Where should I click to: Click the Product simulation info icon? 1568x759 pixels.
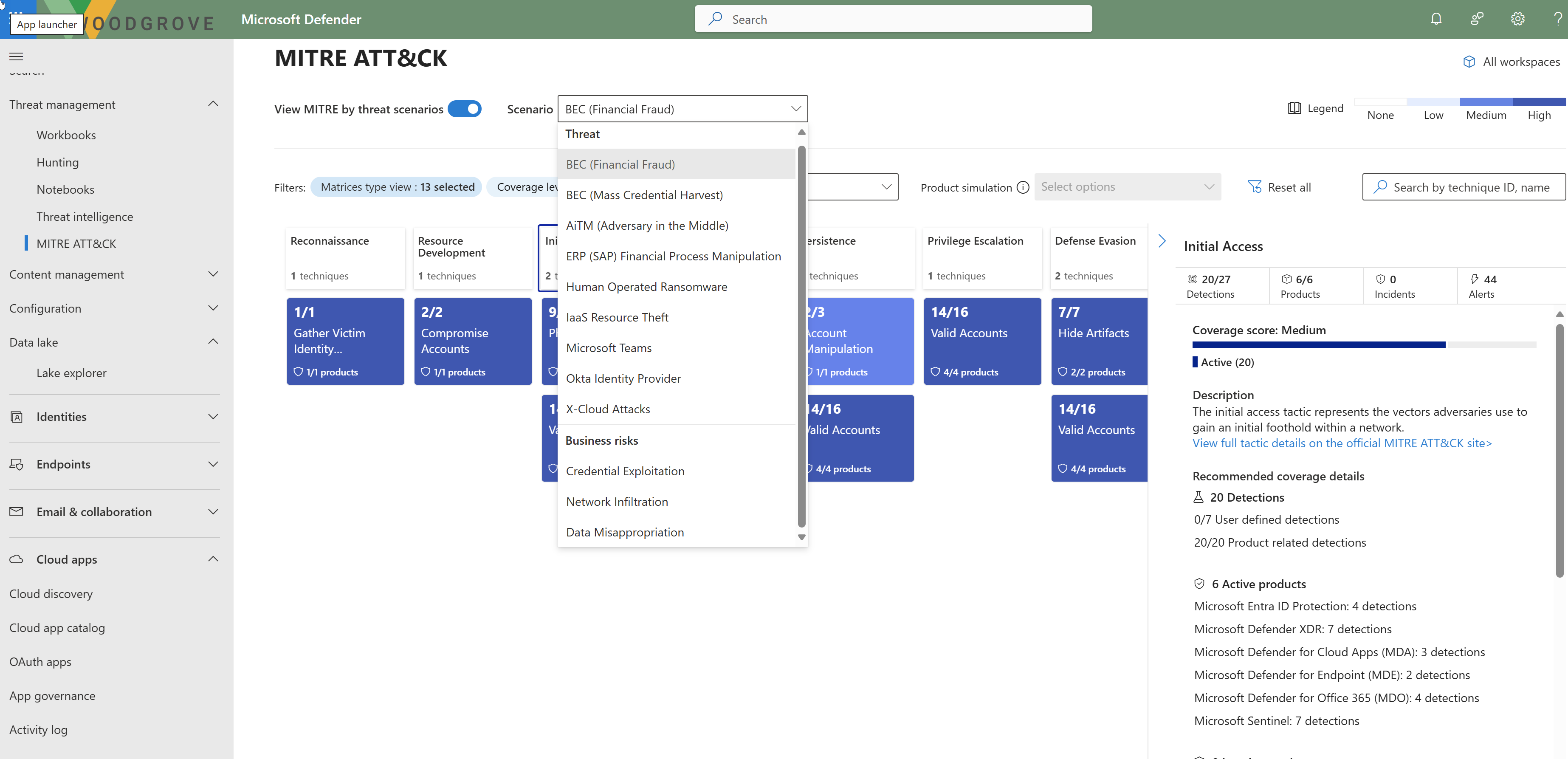1023,187
